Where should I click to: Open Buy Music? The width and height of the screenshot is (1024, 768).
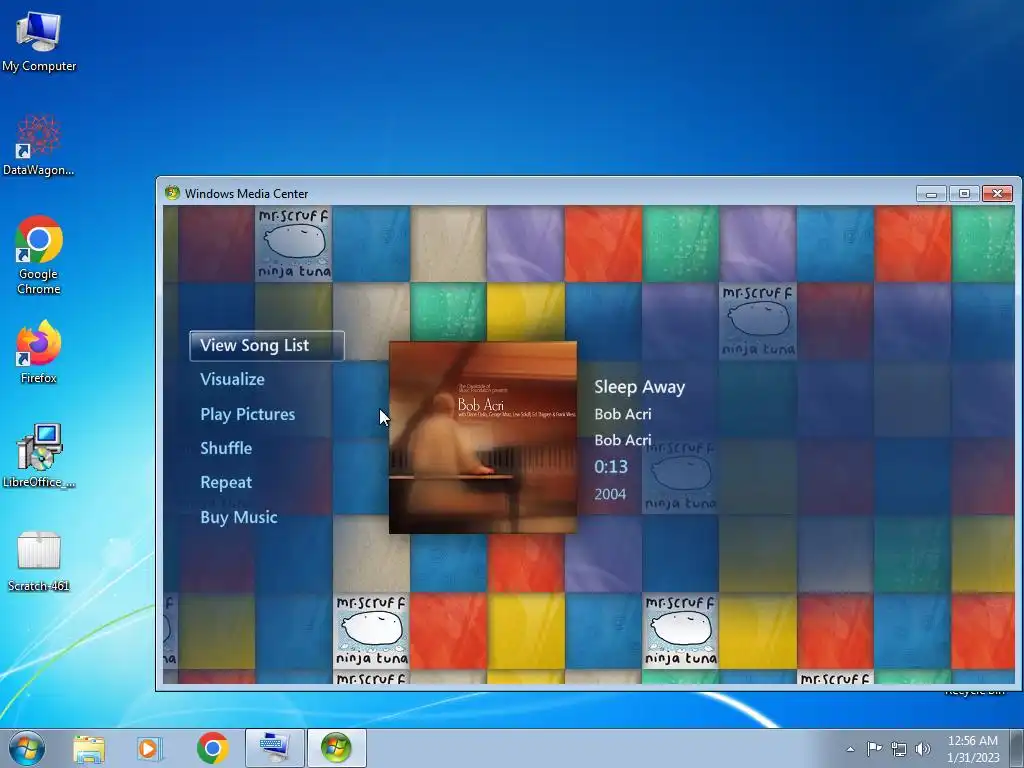tap(239, 517)
